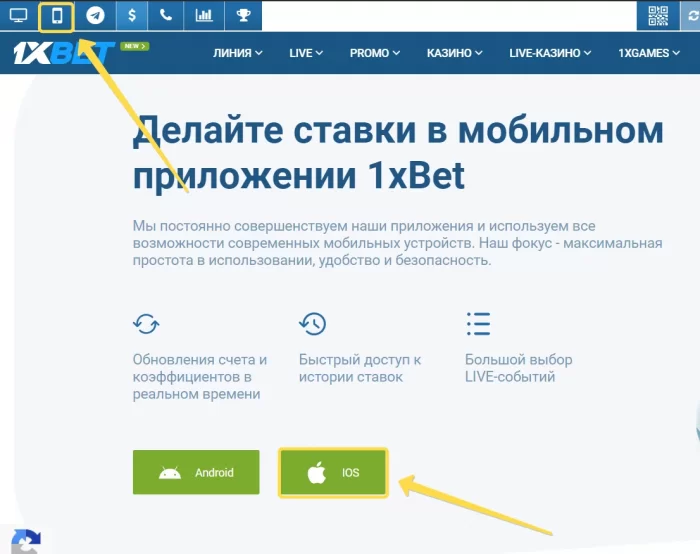Click the text Большой выбор LIVE-событий

pos(518,368)
